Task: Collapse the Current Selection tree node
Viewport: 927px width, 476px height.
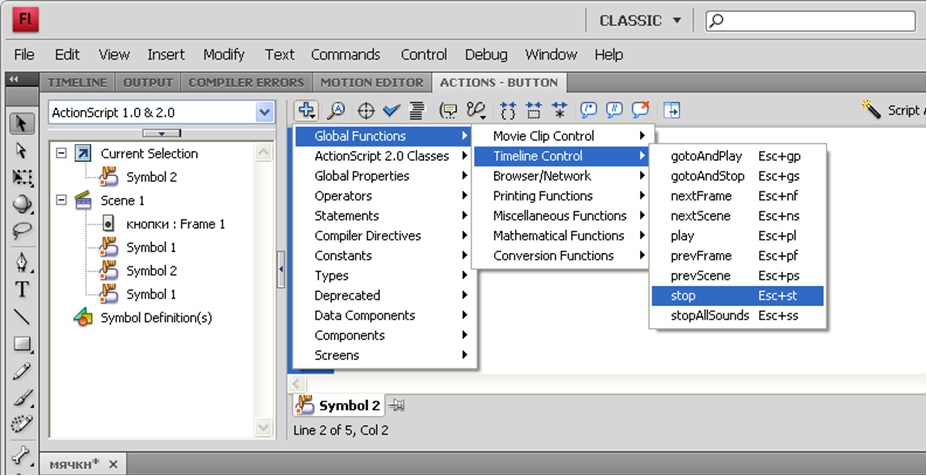Action: pyautogui.click(x=61, y=153)
